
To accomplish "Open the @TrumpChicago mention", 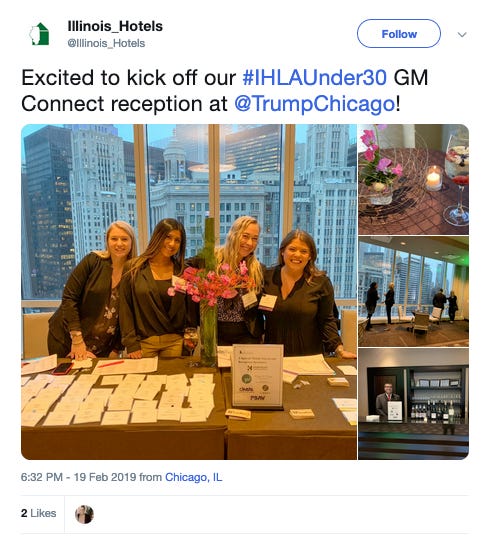I will [x=315, y=104].
